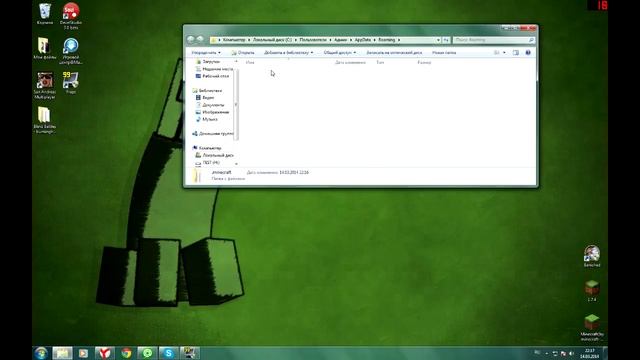Sort by the 'Размер' column header

(x=424, y=62)
